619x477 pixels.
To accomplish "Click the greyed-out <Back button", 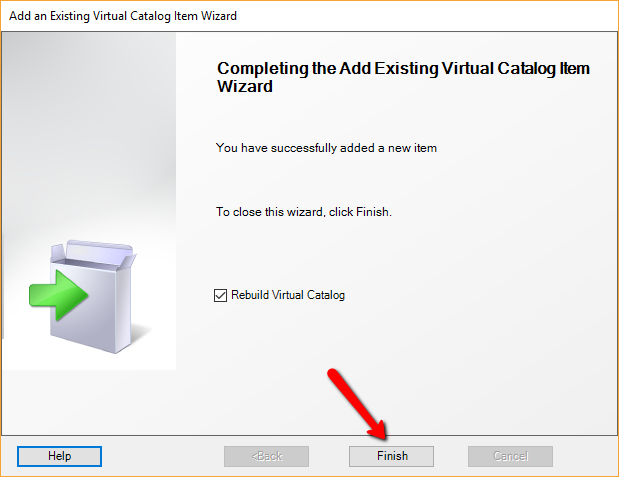I will pos(266,456).
